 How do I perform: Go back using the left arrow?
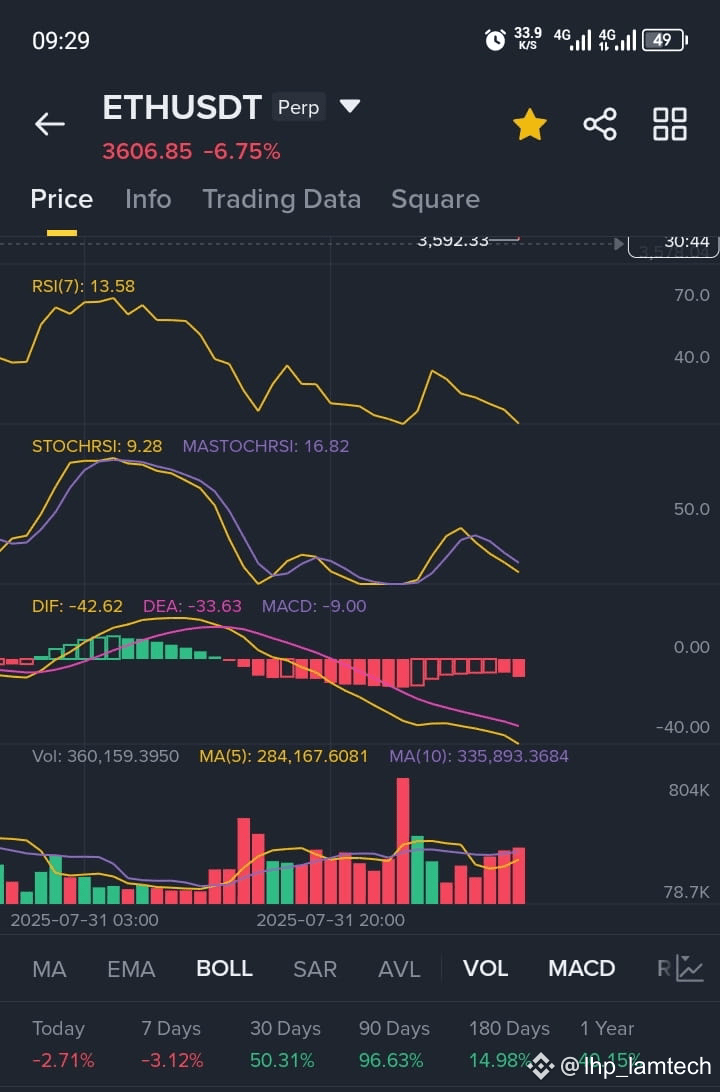(49, 124)
